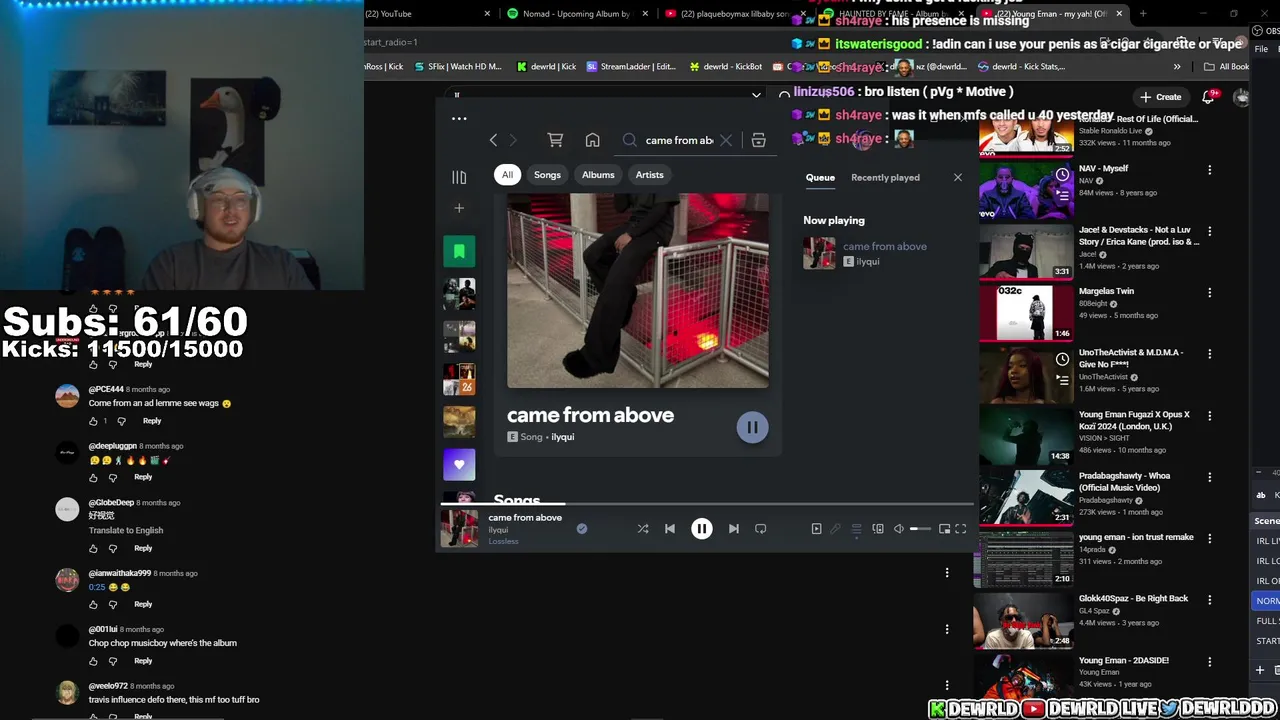Like the comment by @ianwaithaka999

tap(94, 604)
